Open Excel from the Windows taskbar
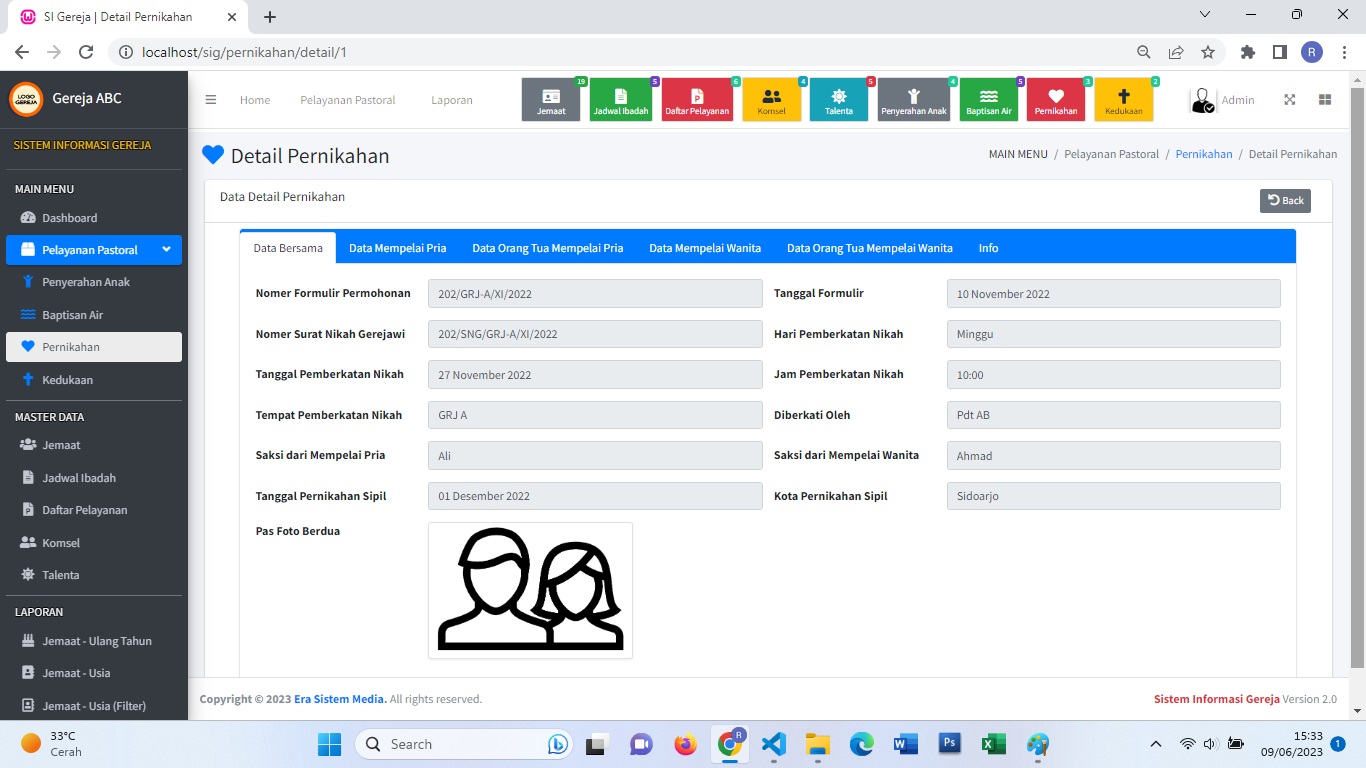This screenshot has height=768, width=1366. pyautogui.click(x=993, y=744)
